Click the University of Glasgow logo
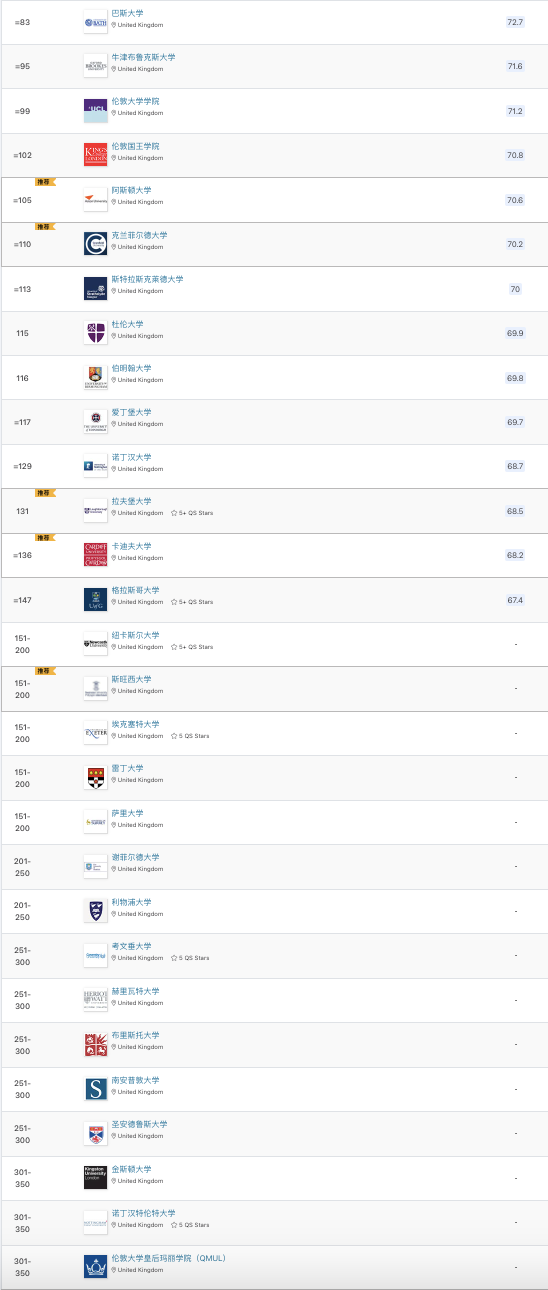The height and width of the screenshot is (1290, 548). tap(95, 599)
